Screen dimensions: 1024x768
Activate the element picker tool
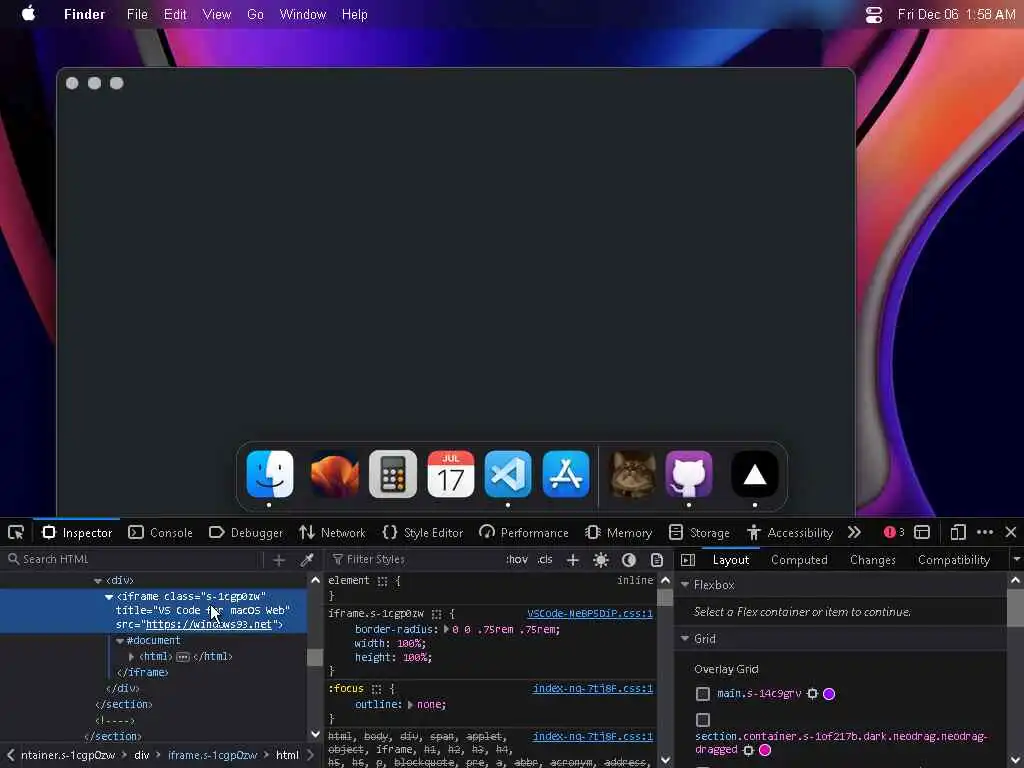(x=16, y=532)
